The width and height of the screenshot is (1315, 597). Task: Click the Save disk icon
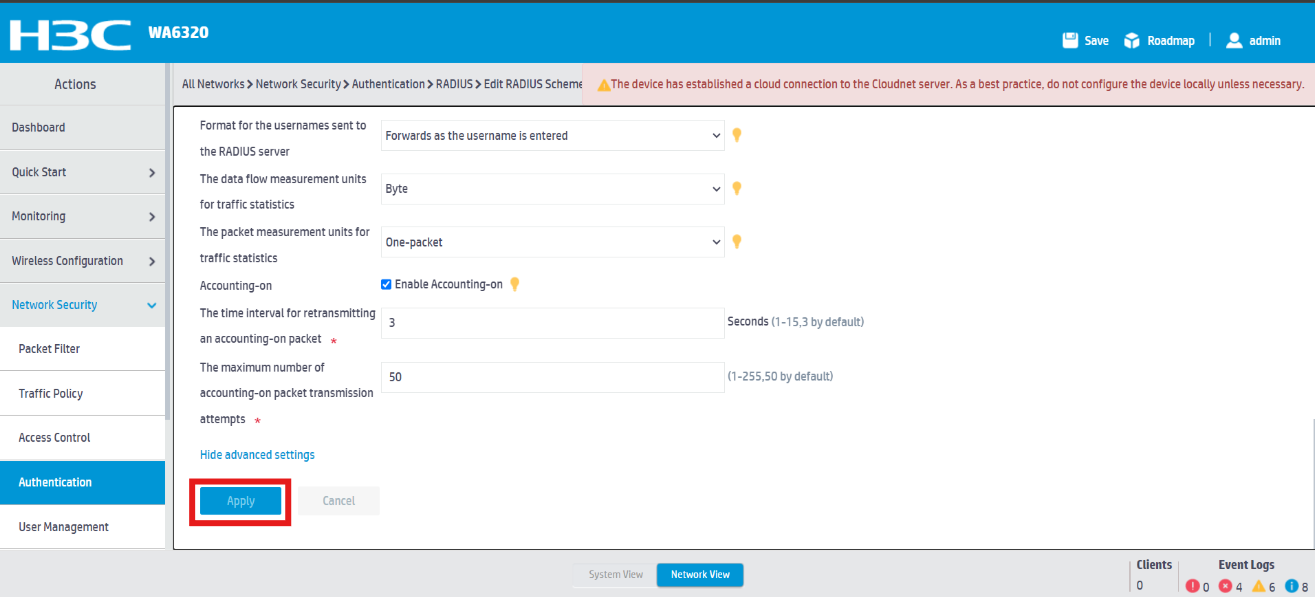coord(1069,41)
